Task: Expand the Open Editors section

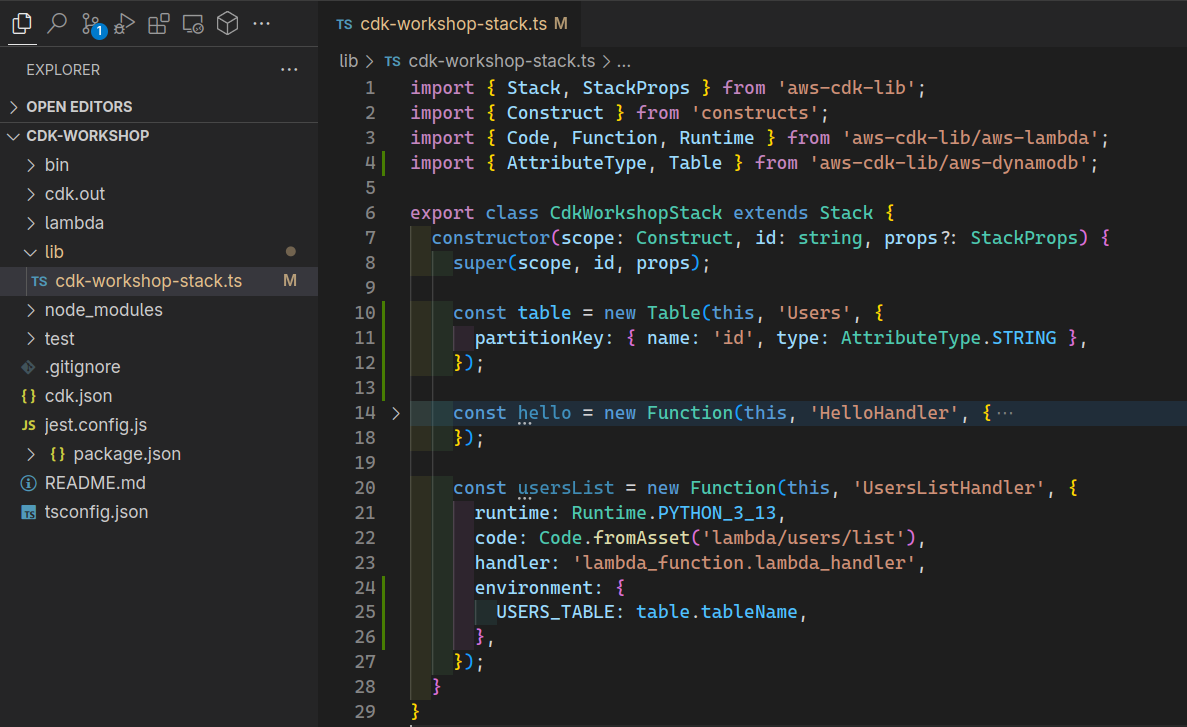Action: tap(14, 108)
